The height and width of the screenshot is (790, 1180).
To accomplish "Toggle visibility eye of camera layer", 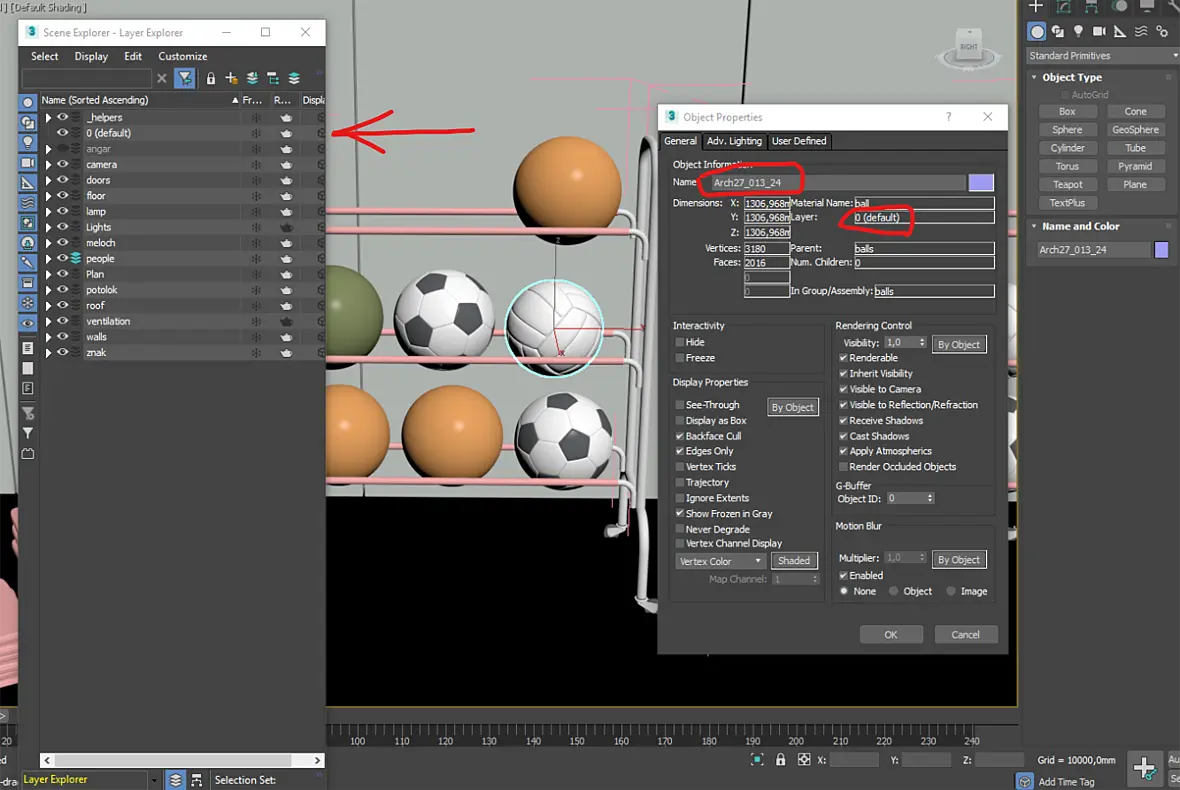I will coord(62,164).
